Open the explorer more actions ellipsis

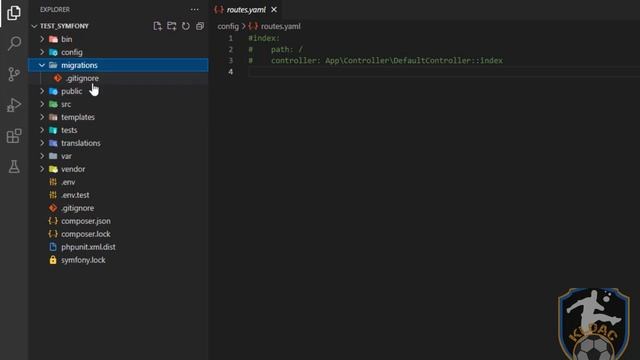coord(195,9)
